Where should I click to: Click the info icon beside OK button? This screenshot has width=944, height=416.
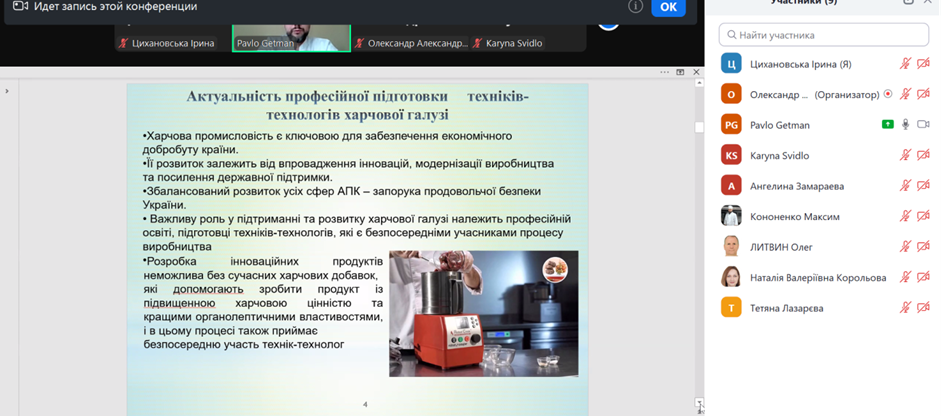[x=635, y=7]
